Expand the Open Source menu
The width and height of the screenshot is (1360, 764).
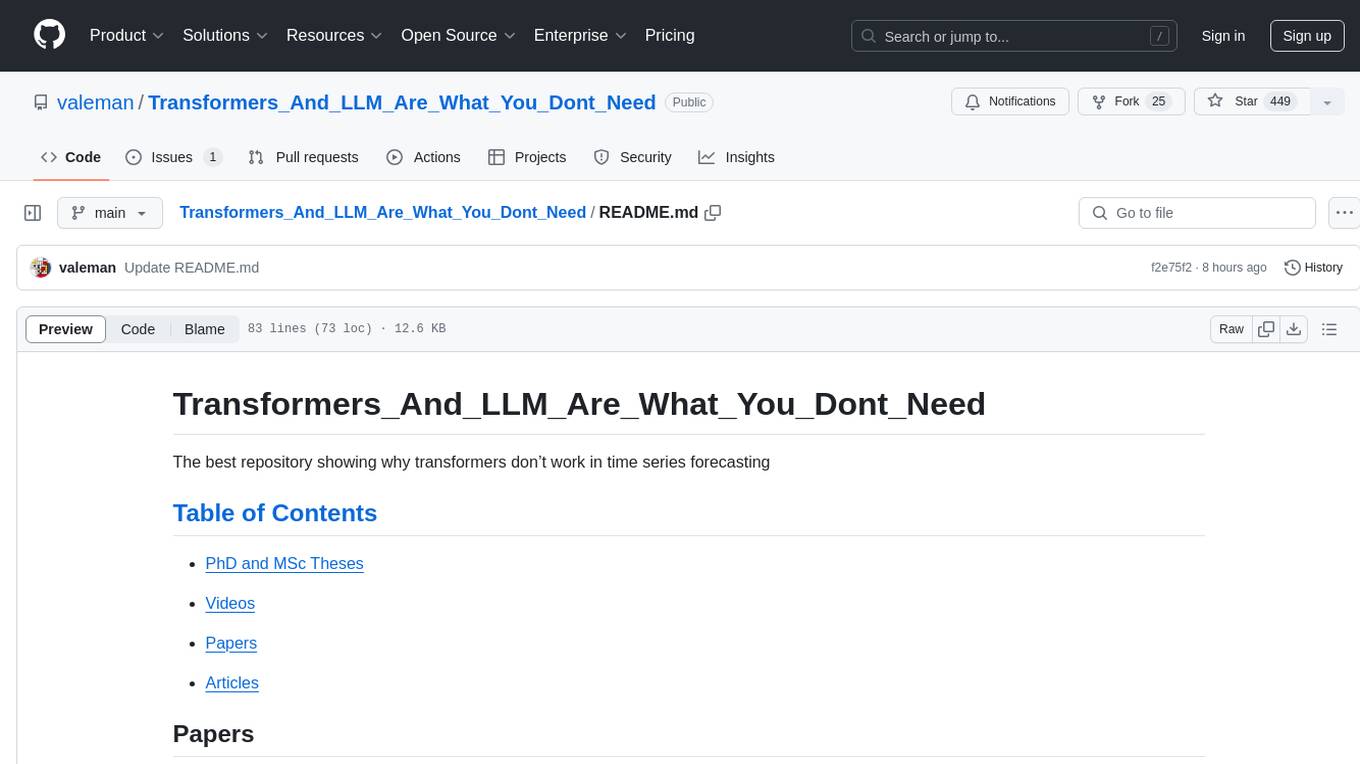pos(458,35)
